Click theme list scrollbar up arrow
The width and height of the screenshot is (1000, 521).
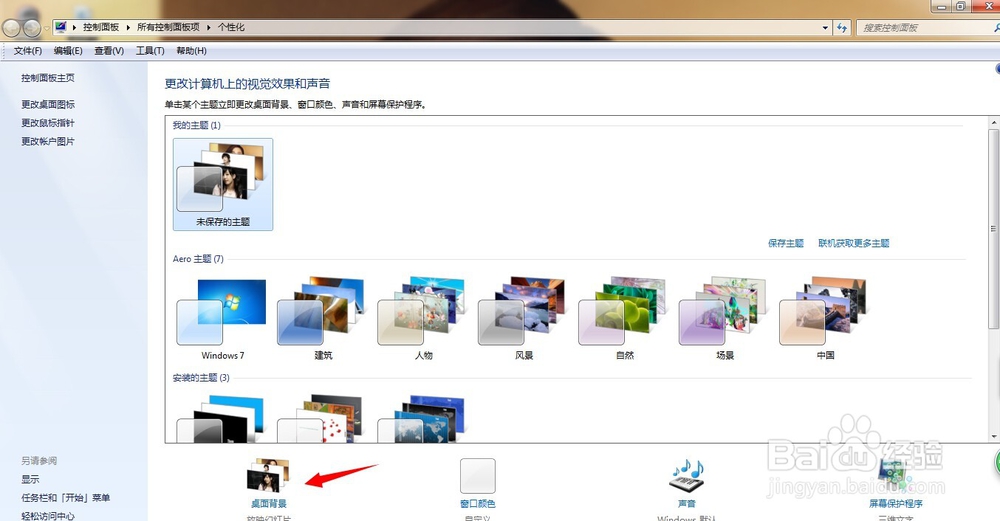(994, 122)
